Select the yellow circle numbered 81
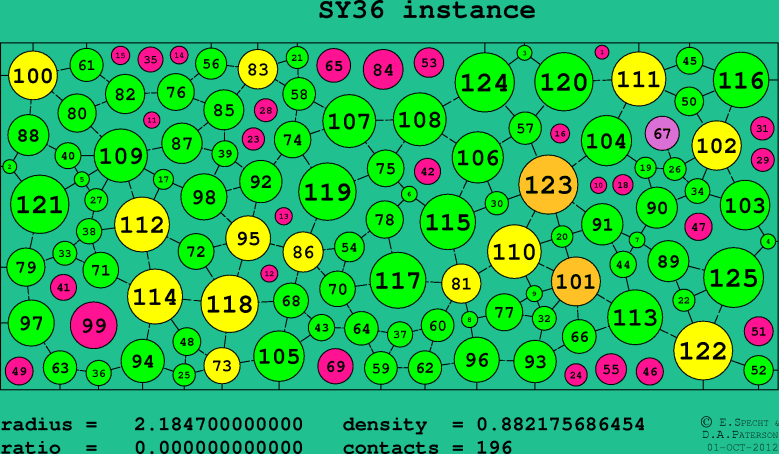 pos(461,284)
